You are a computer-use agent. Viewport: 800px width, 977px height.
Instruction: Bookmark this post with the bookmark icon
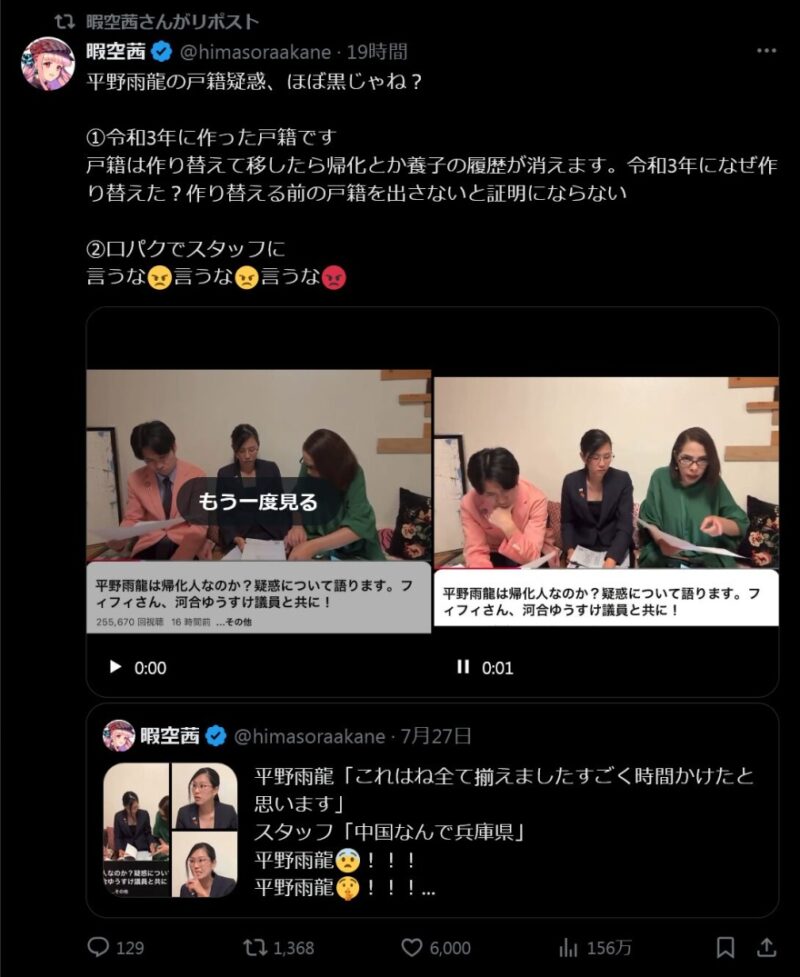pyautogui.click(x=725, y=948)
